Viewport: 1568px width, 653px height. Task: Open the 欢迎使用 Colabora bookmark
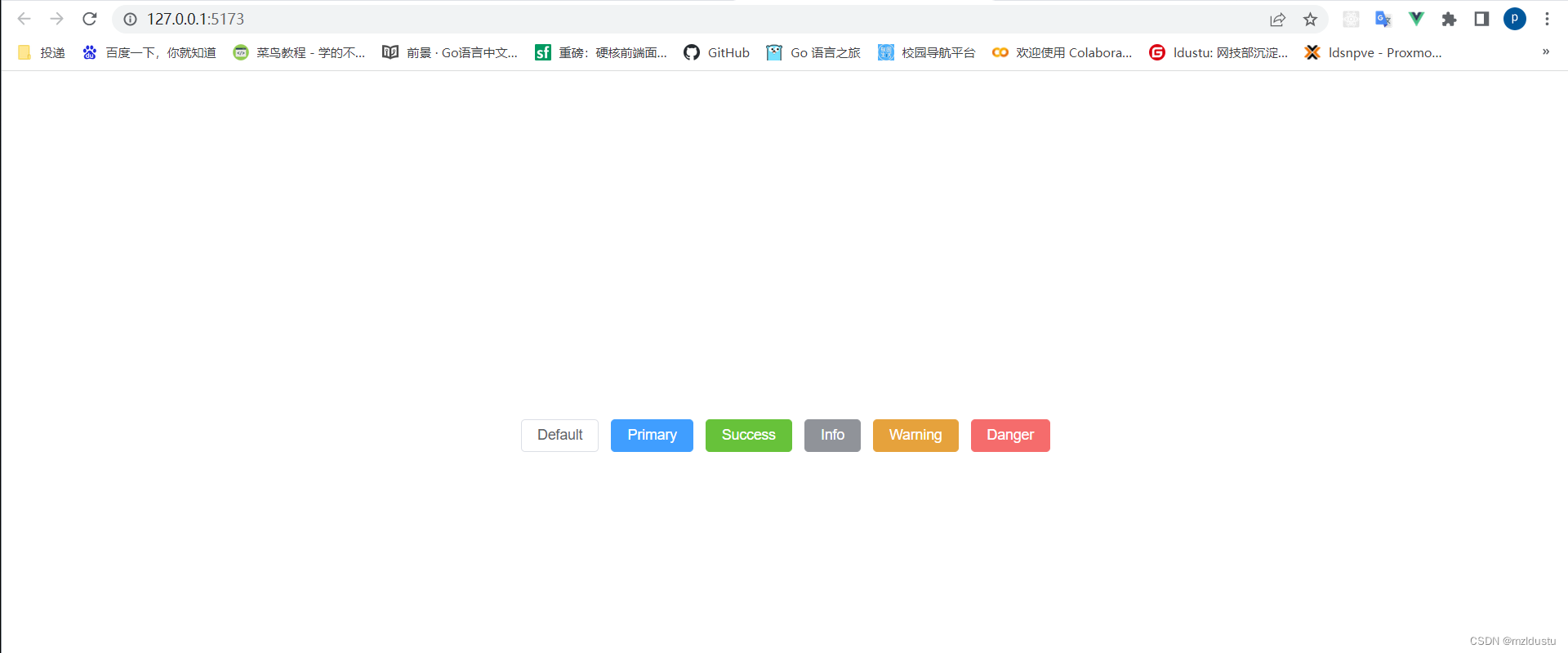[x=1062, y=52]
